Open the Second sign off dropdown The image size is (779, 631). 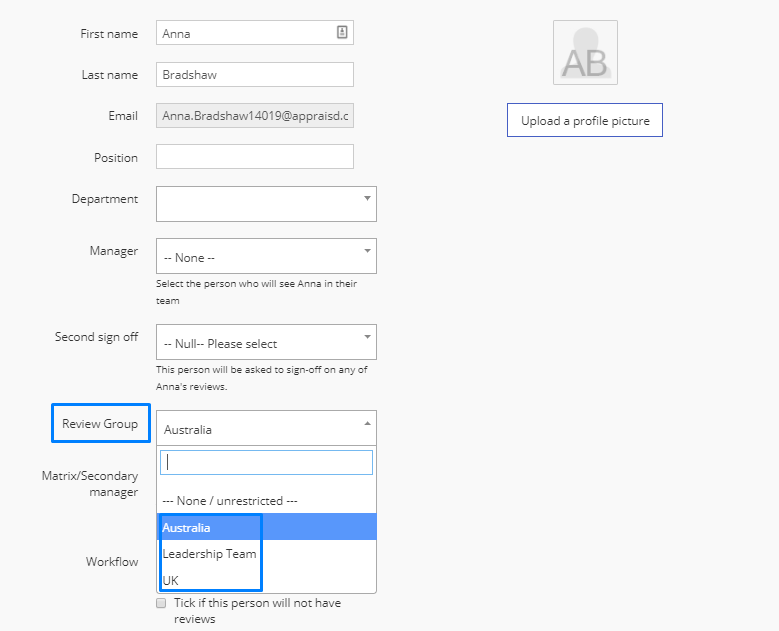[x=266, y=342]
